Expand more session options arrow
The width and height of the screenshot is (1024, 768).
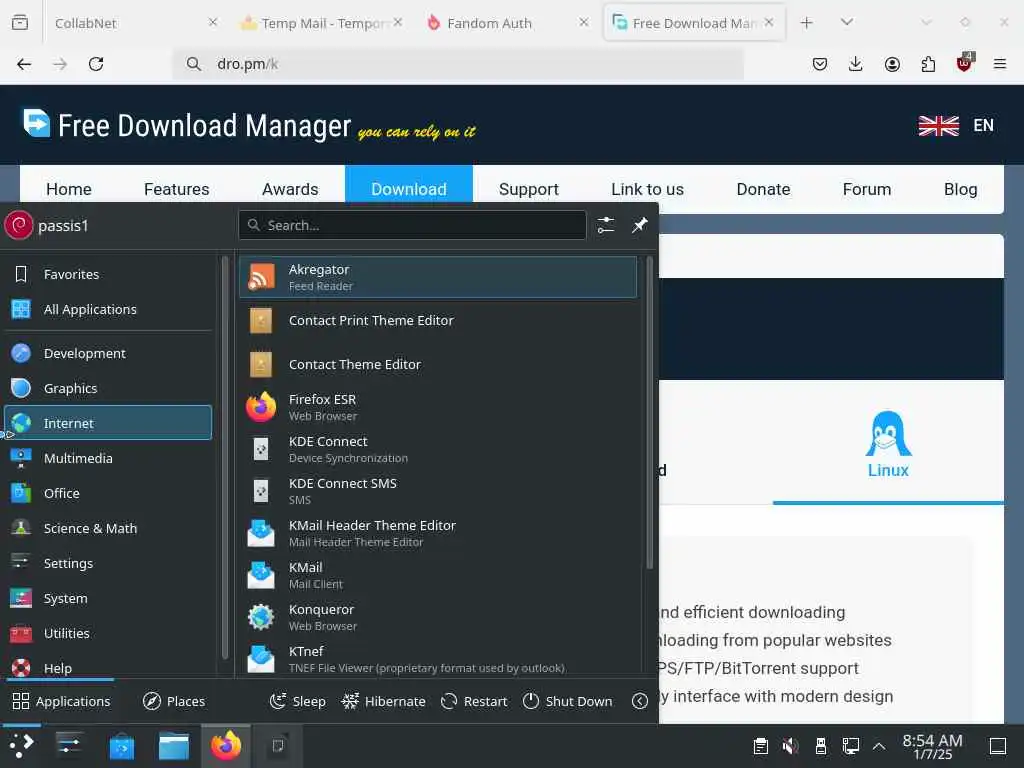point(640,701)
